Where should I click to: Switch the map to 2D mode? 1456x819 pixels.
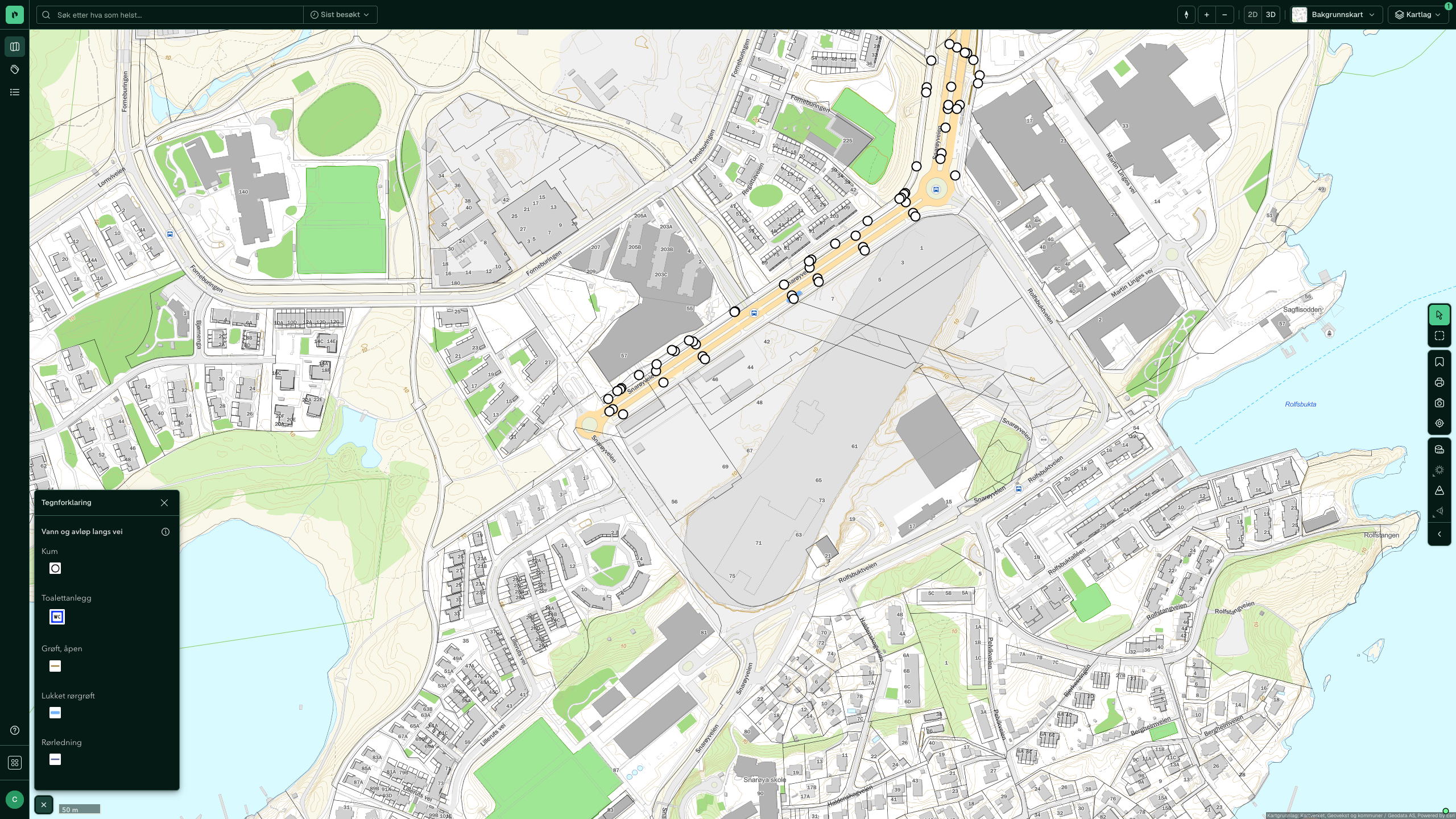click(1252, 15)
